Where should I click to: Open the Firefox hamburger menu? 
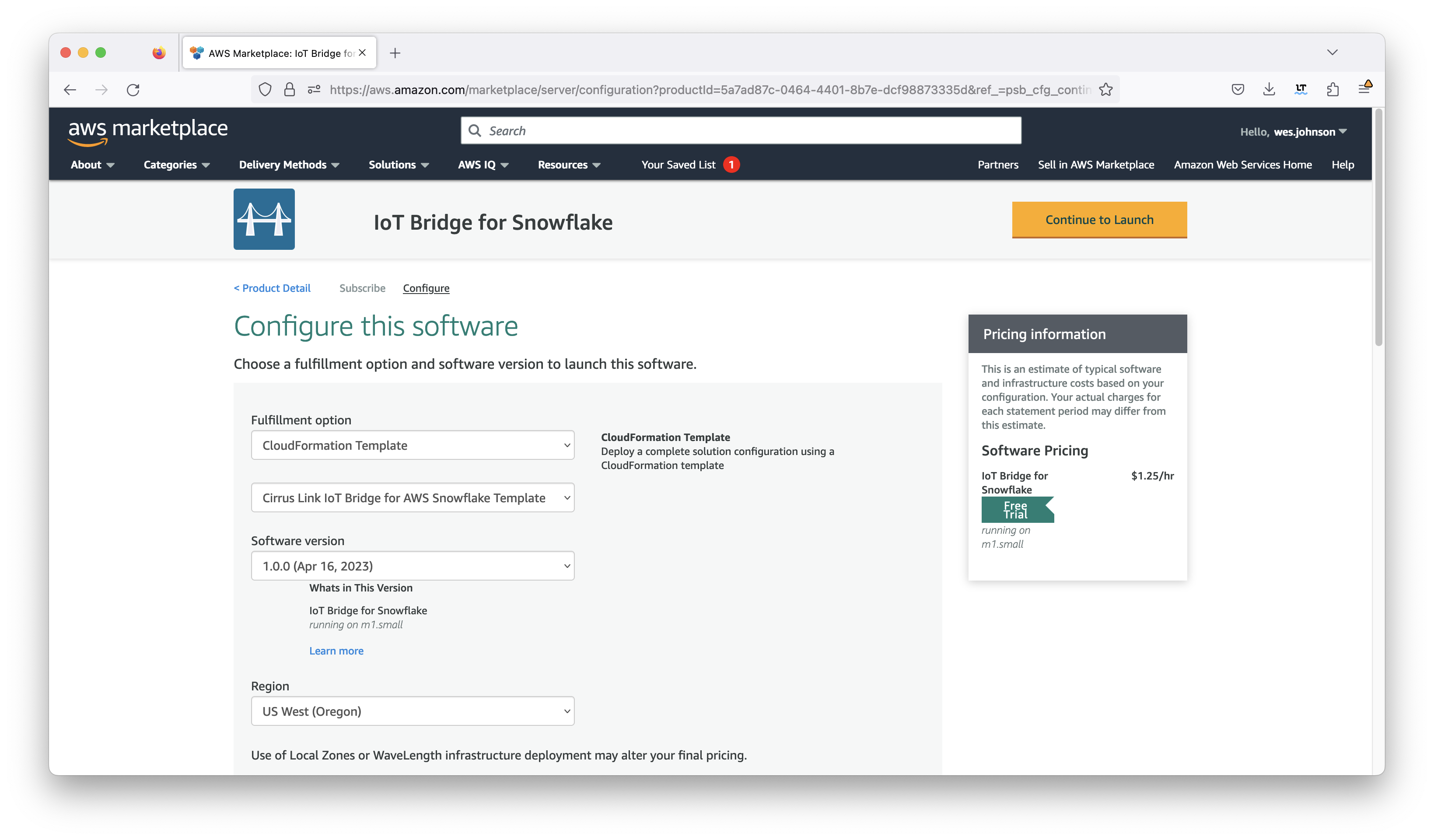(x=1364, y=88)
